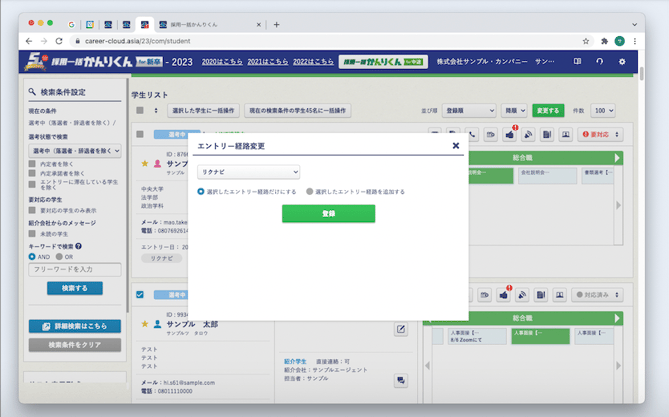Image resolution: width=669 pixels, height=417 pixels.
Task: Click the yellow star beside first student
Action: click(x=145, y=163)
